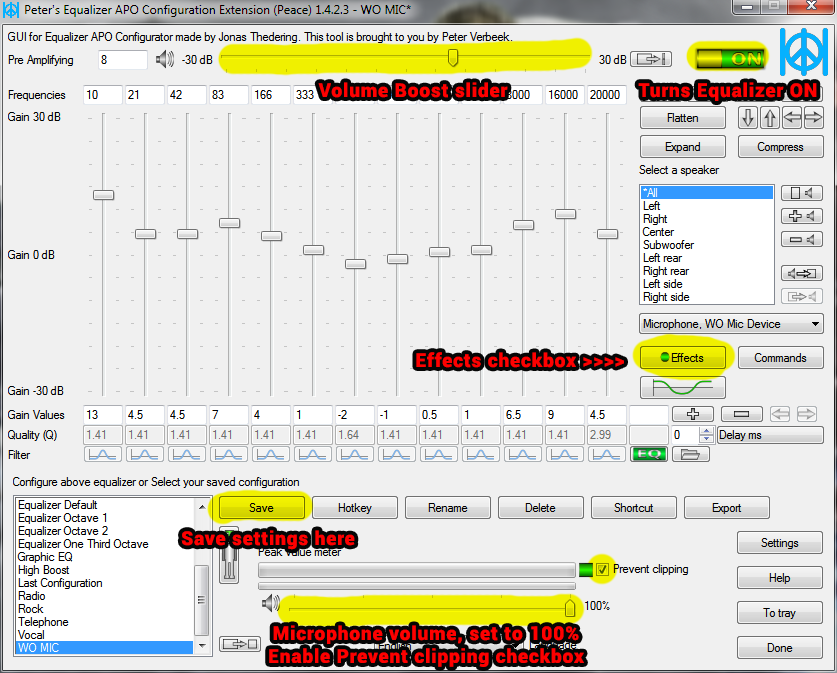Open file with the folder icon
The height and width of the screenshot is (673, 837).
pyautogui.click(x=690, y=454)
